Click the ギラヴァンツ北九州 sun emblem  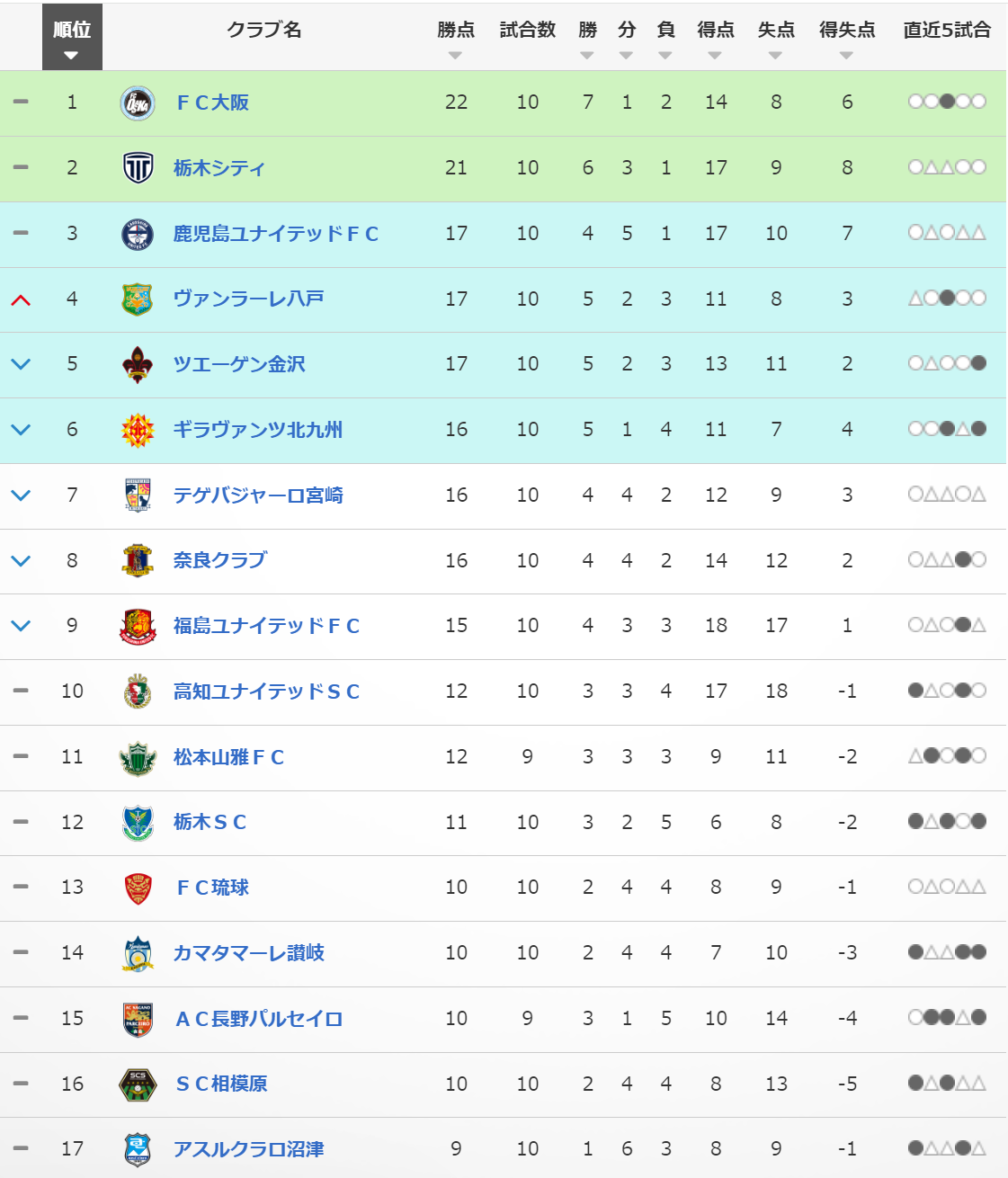pos(138,430)
